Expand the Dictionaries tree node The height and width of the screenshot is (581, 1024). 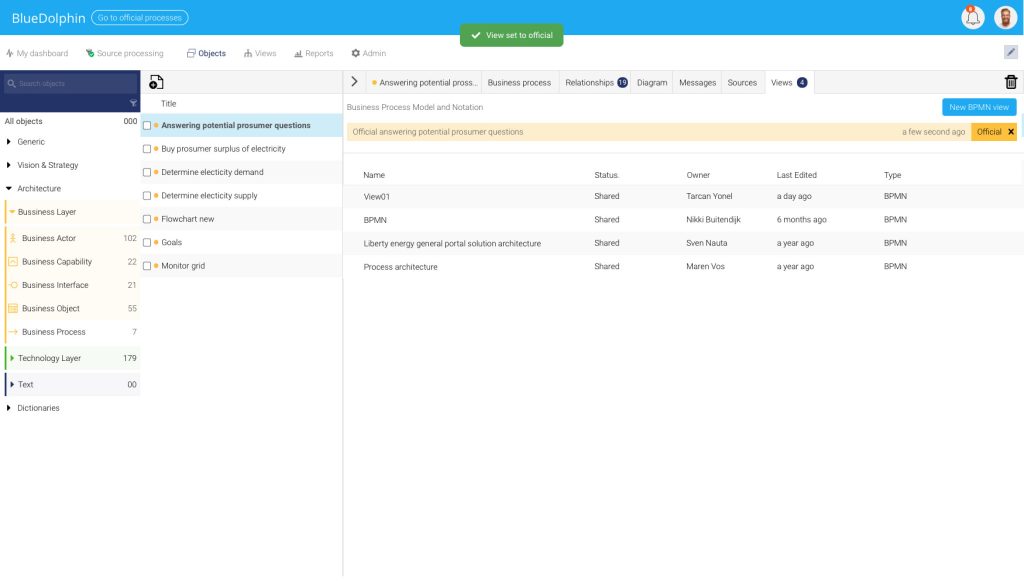8,408
